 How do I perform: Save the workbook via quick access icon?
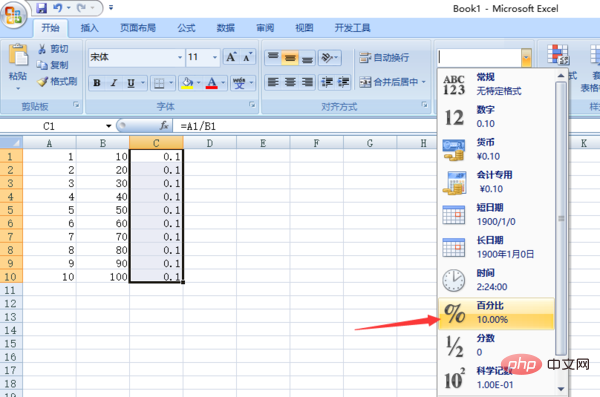pos(41,8)
